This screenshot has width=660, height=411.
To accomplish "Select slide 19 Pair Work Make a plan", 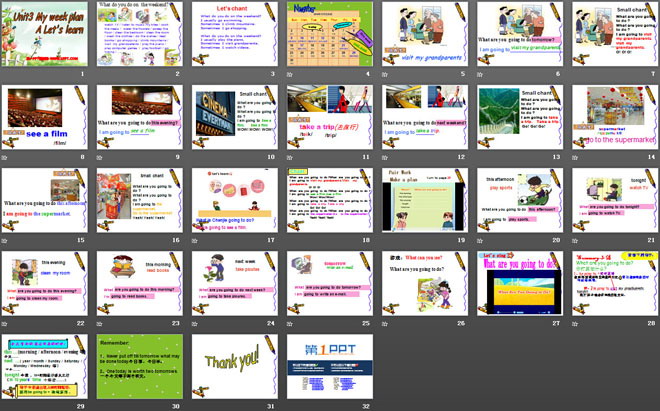I will coord(425,200).
